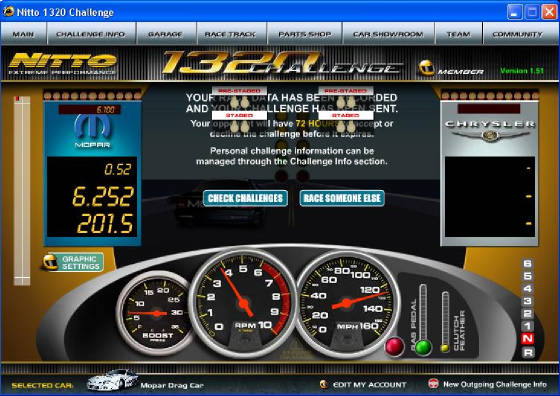Click the SELECTED CAR label
The width and height of the screenshot is (560, 396).
42,385
